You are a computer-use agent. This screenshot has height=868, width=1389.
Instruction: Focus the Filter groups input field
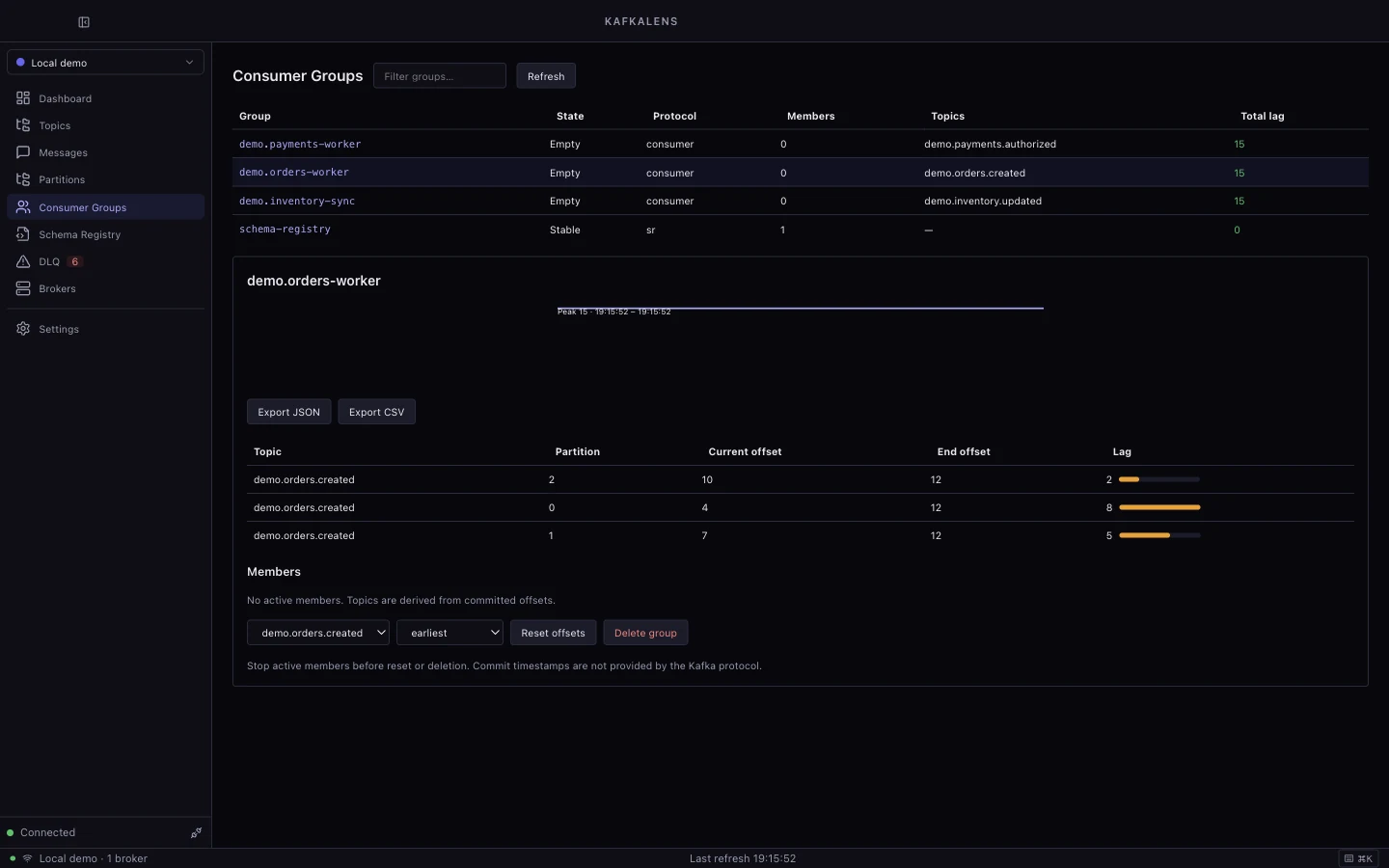[x=440, y=76]
